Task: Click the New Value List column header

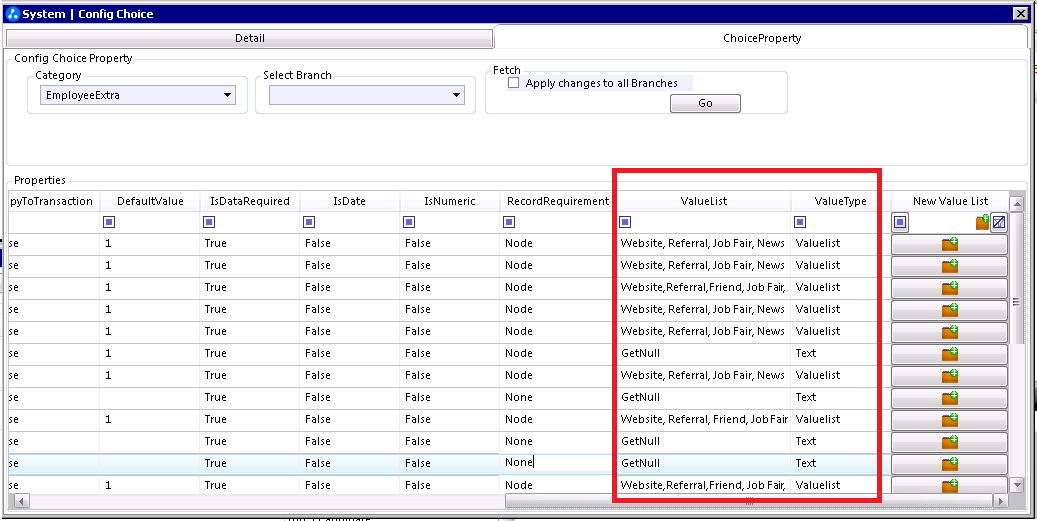Action: [950, 201]
